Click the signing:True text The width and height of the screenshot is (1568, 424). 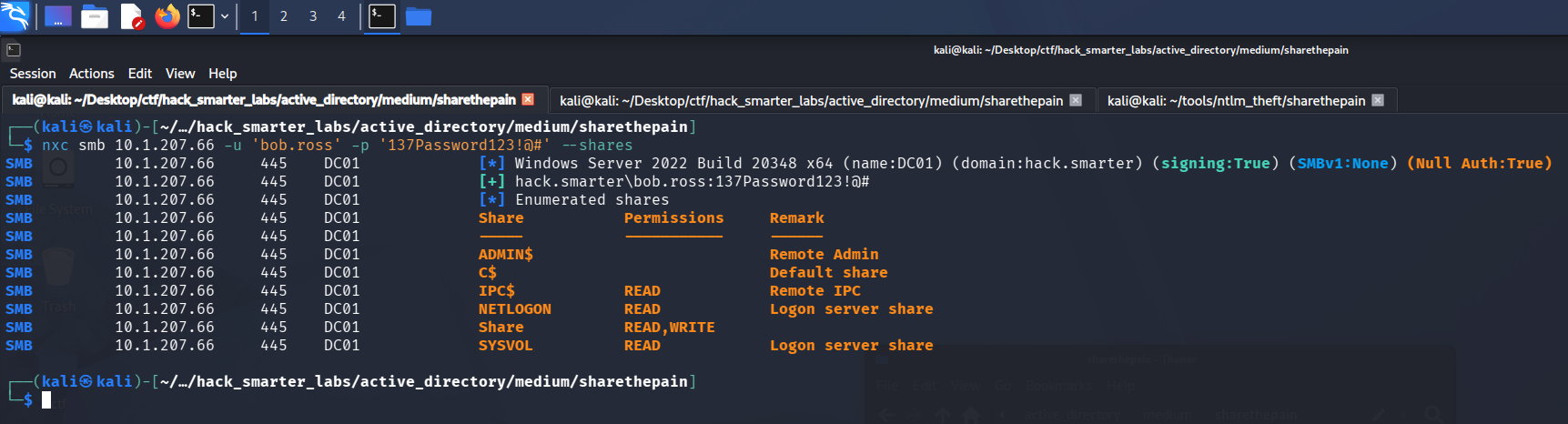(x=1216, y=164)
